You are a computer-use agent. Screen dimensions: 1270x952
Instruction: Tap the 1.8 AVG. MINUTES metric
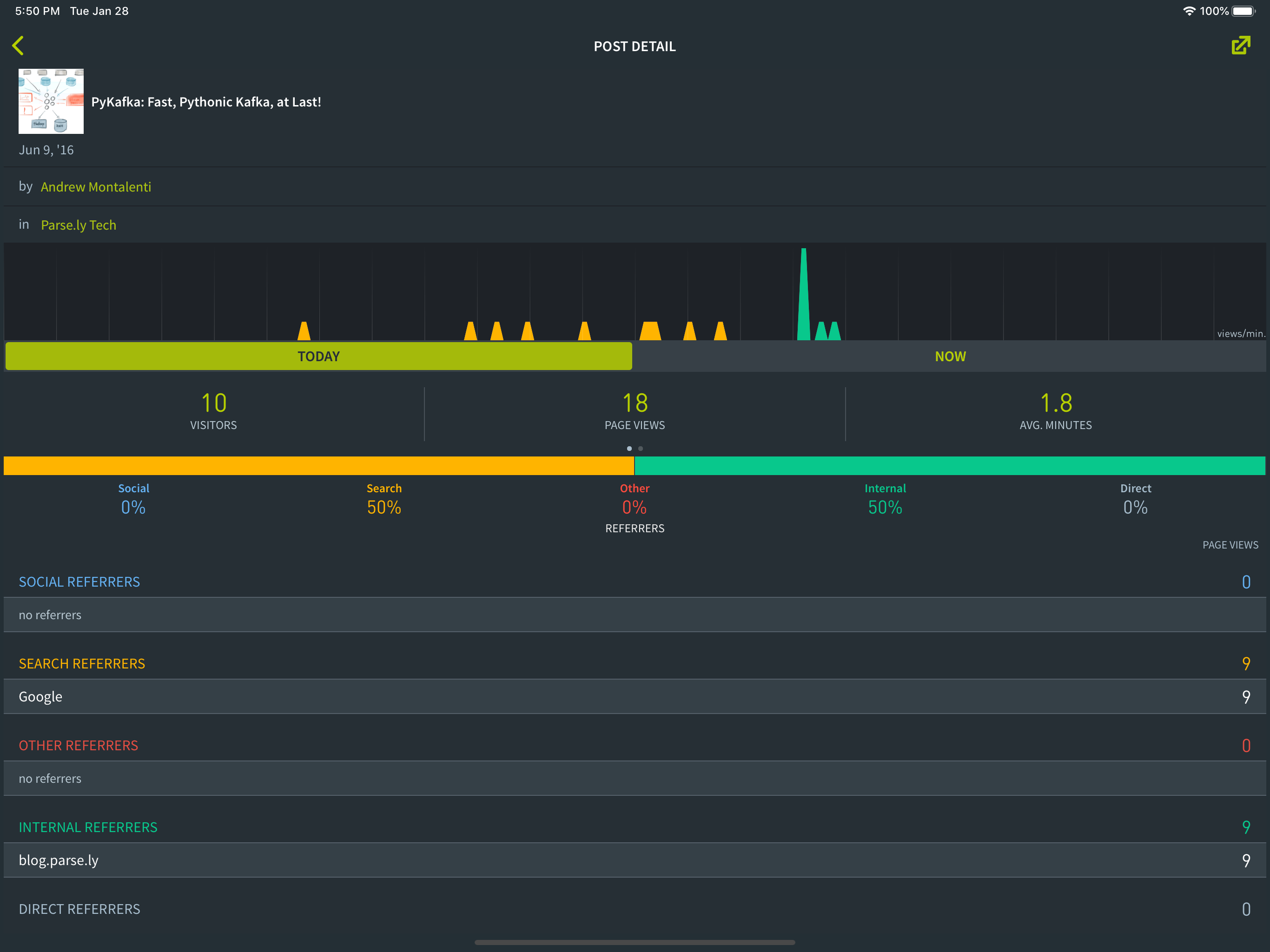tap(1056, 411)
